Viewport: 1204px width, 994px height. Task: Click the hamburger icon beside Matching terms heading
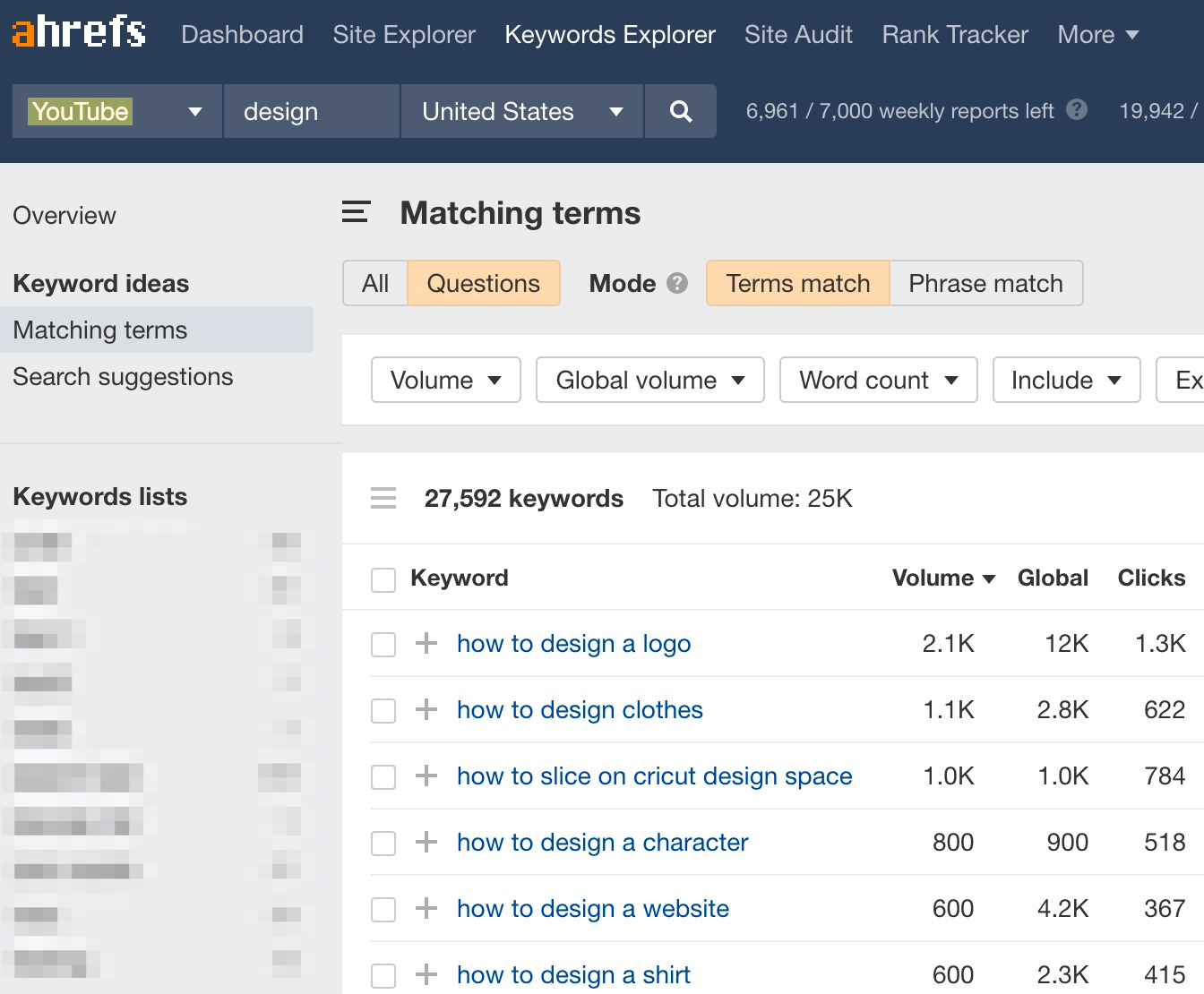pos(356,213)
